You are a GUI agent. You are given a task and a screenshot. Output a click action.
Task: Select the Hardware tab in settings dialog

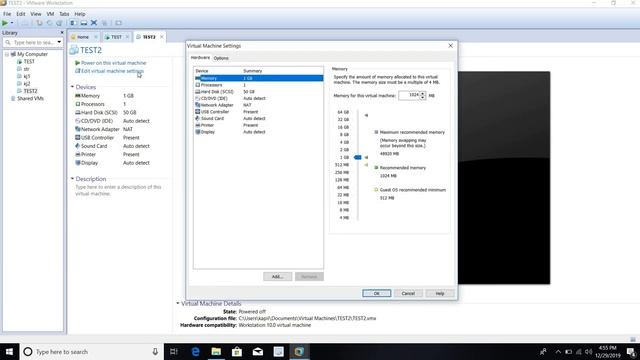[200, 58]
